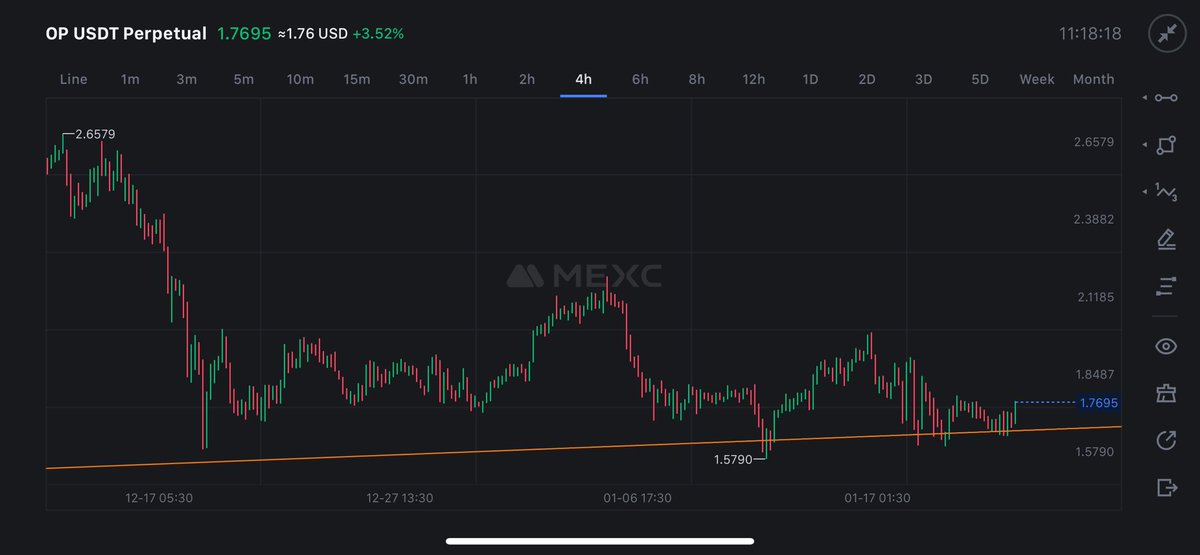Viewport: 1200px width, 555px height.
Task: Select the 30m timeframe
Action: click(x=413, y=79)
